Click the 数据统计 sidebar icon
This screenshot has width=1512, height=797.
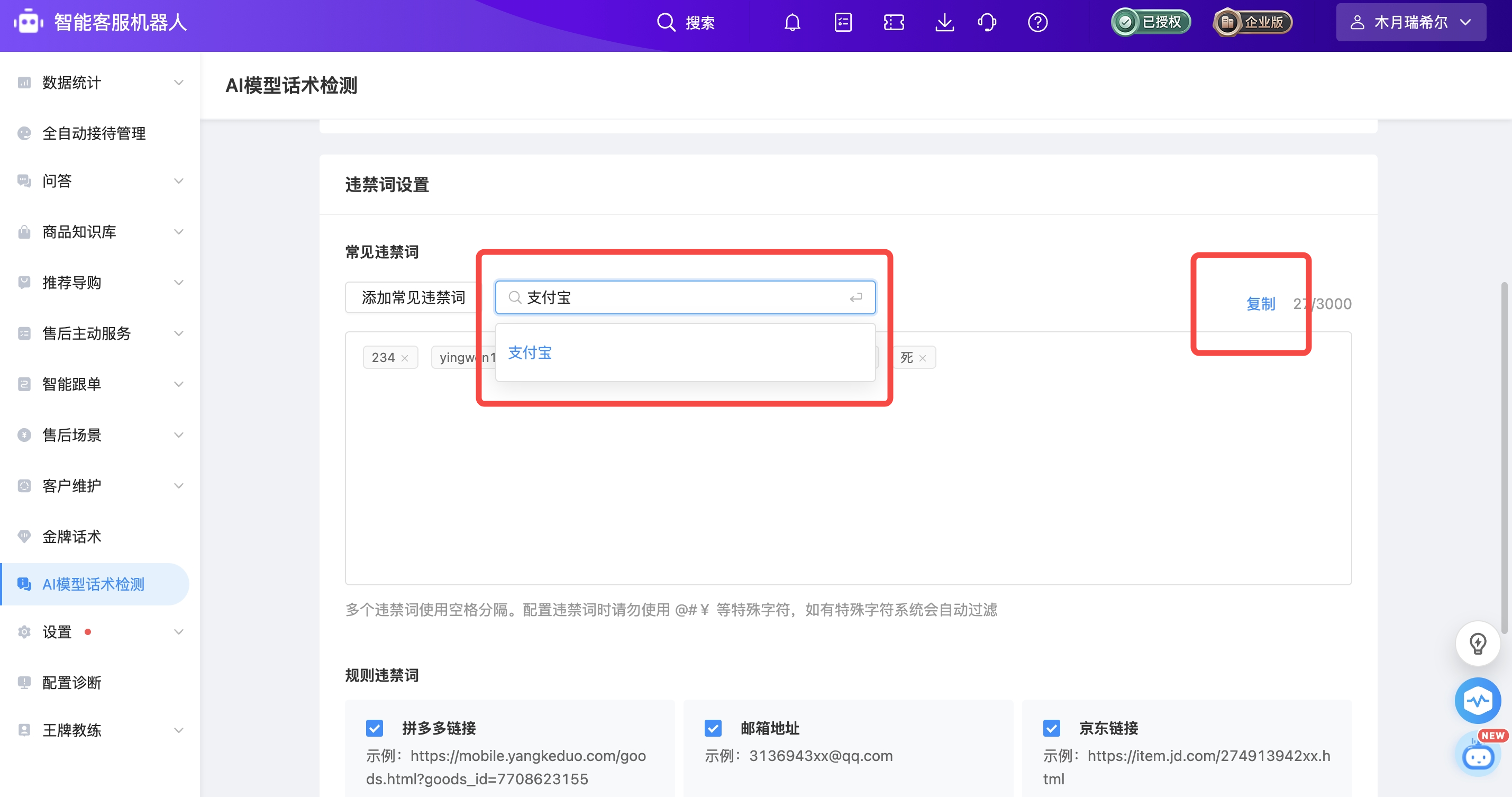point(24,82)
